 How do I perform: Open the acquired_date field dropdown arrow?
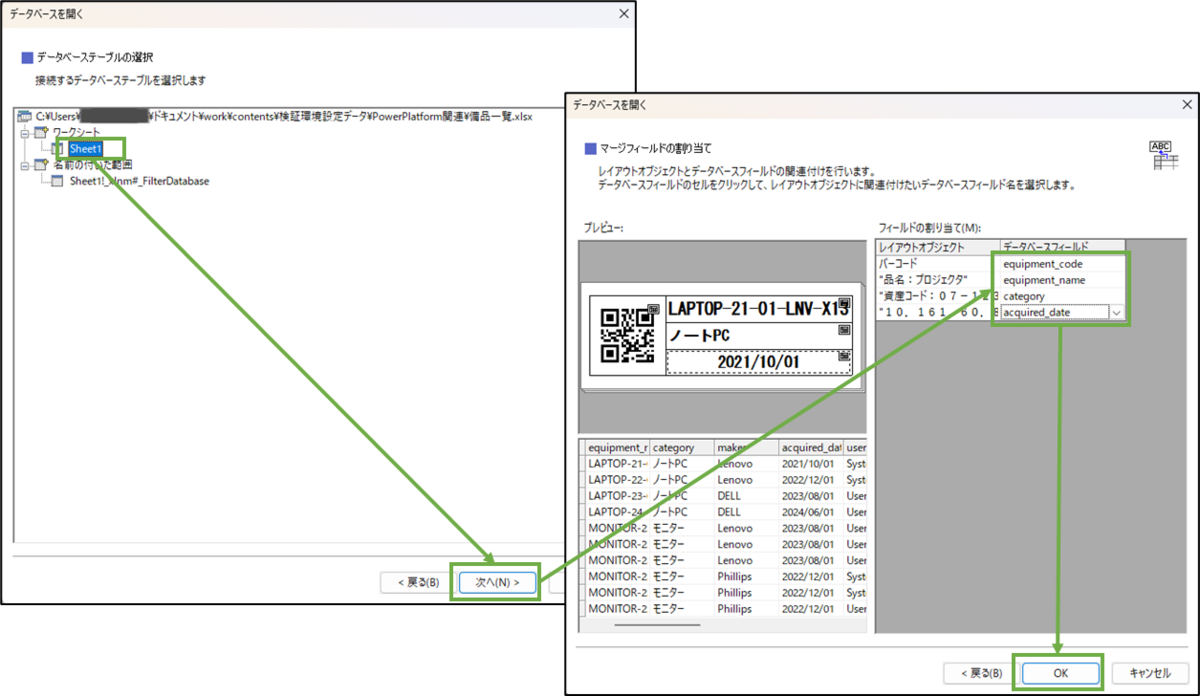pos(1115,313)
